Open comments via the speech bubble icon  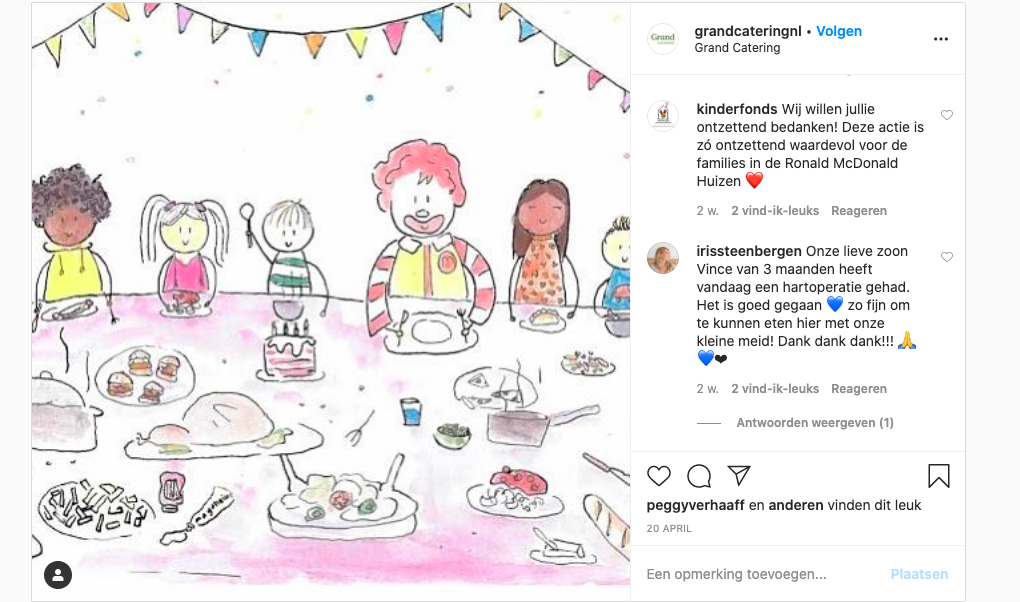coord(699,476)
